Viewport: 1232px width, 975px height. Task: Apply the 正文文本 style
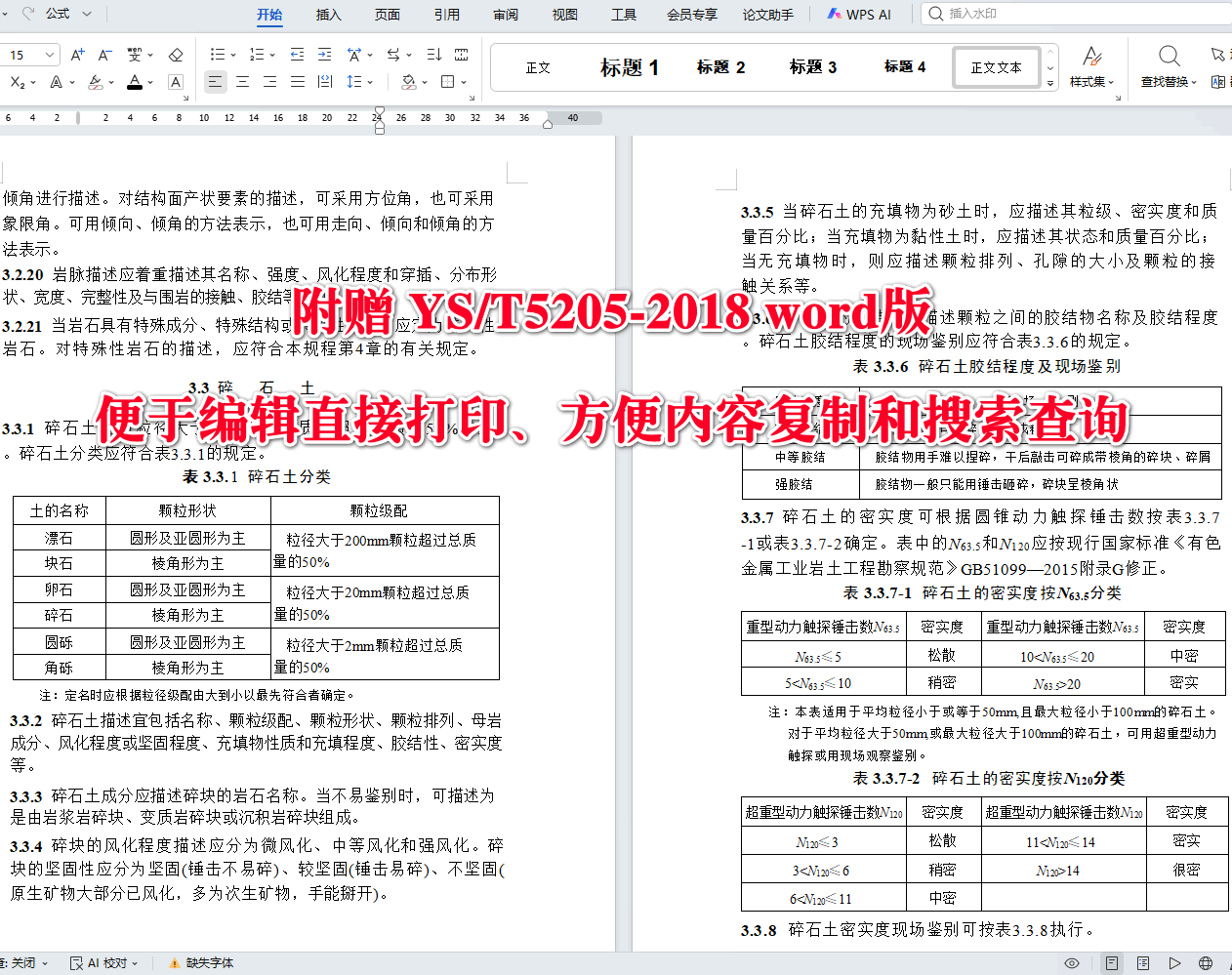pos(997,67)
